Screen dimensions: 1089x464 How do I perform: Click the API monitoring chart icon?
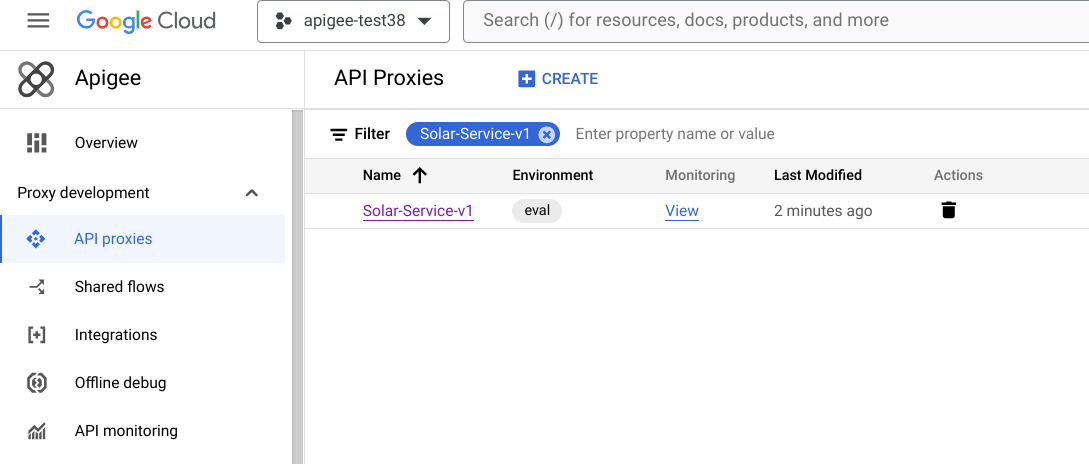[36, 431]
